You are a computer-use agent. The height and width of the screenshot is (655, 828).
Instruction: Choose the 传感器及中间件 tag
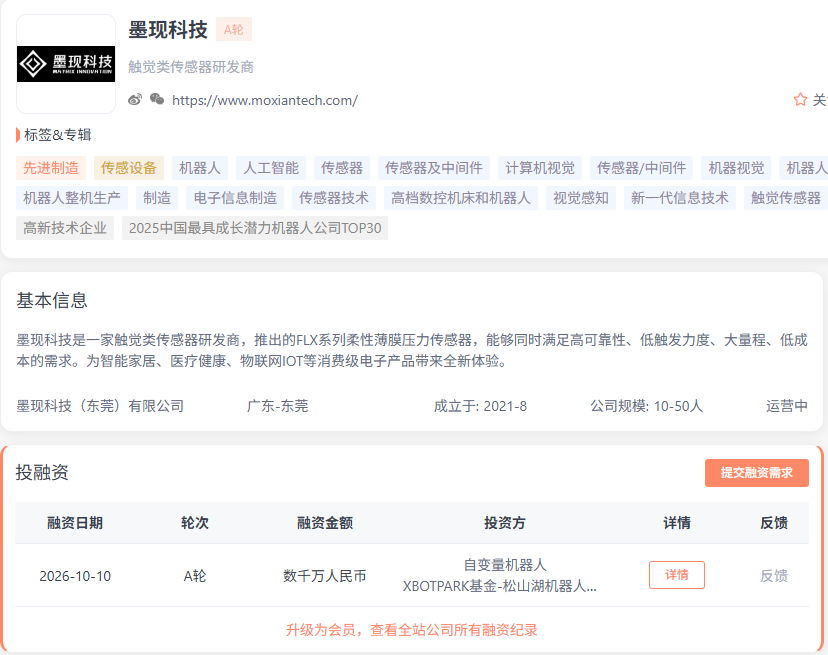tap(434, 168)
